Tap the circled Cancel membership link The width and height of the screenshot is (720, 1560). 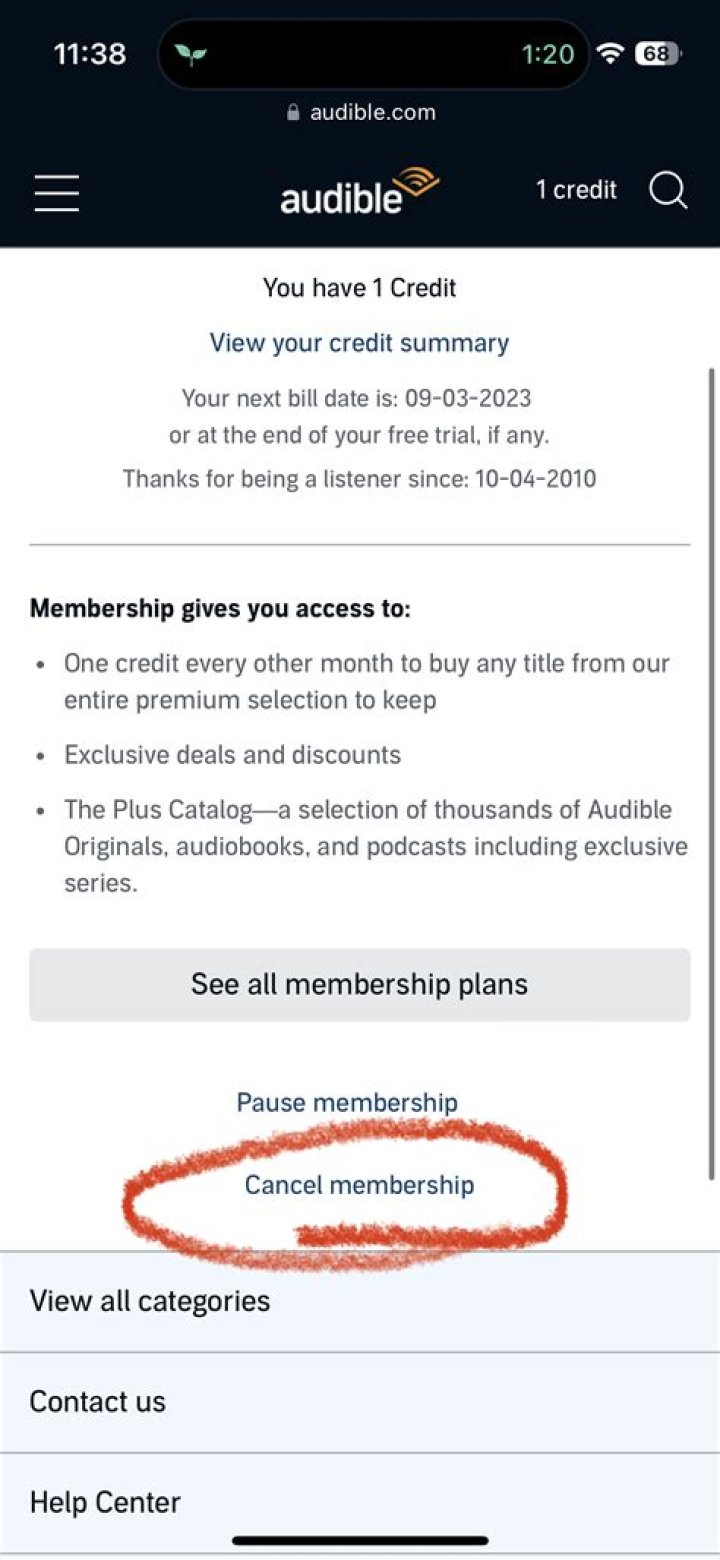coord(360,1185)
